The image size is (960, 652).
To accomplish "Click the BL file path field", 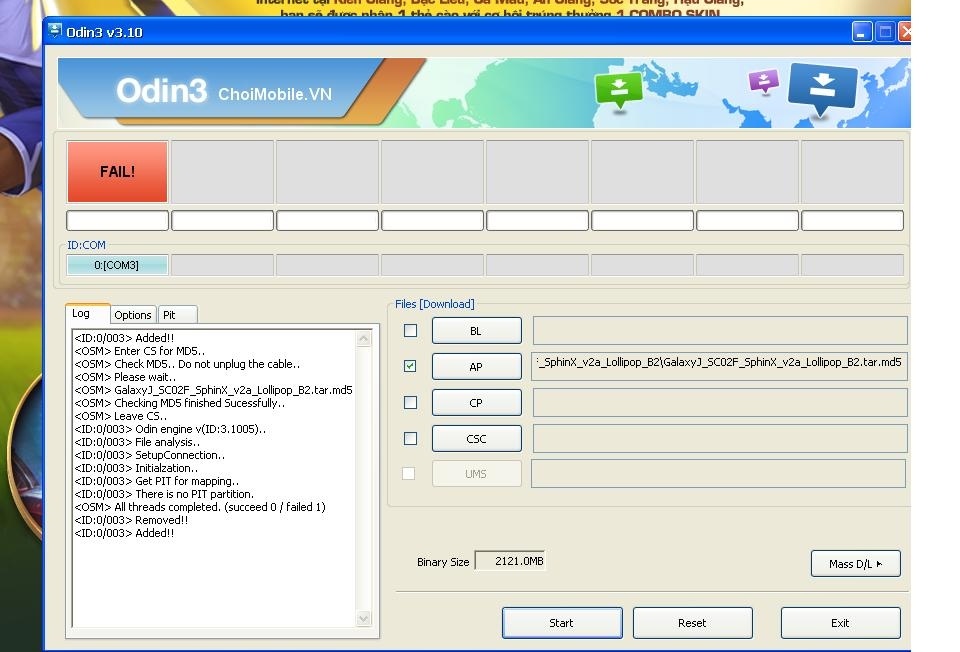I will (720, 331).
